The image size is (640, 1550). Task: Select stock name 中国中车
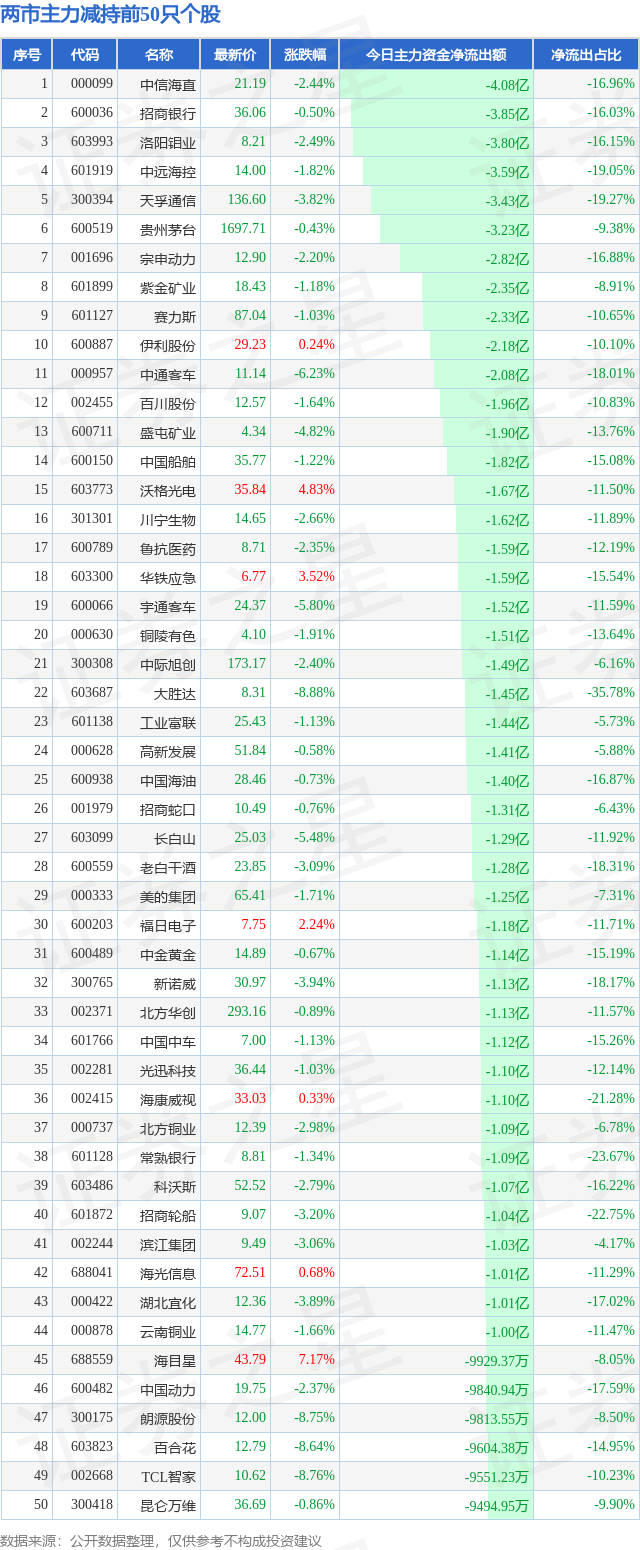(x=168, y=1041)
